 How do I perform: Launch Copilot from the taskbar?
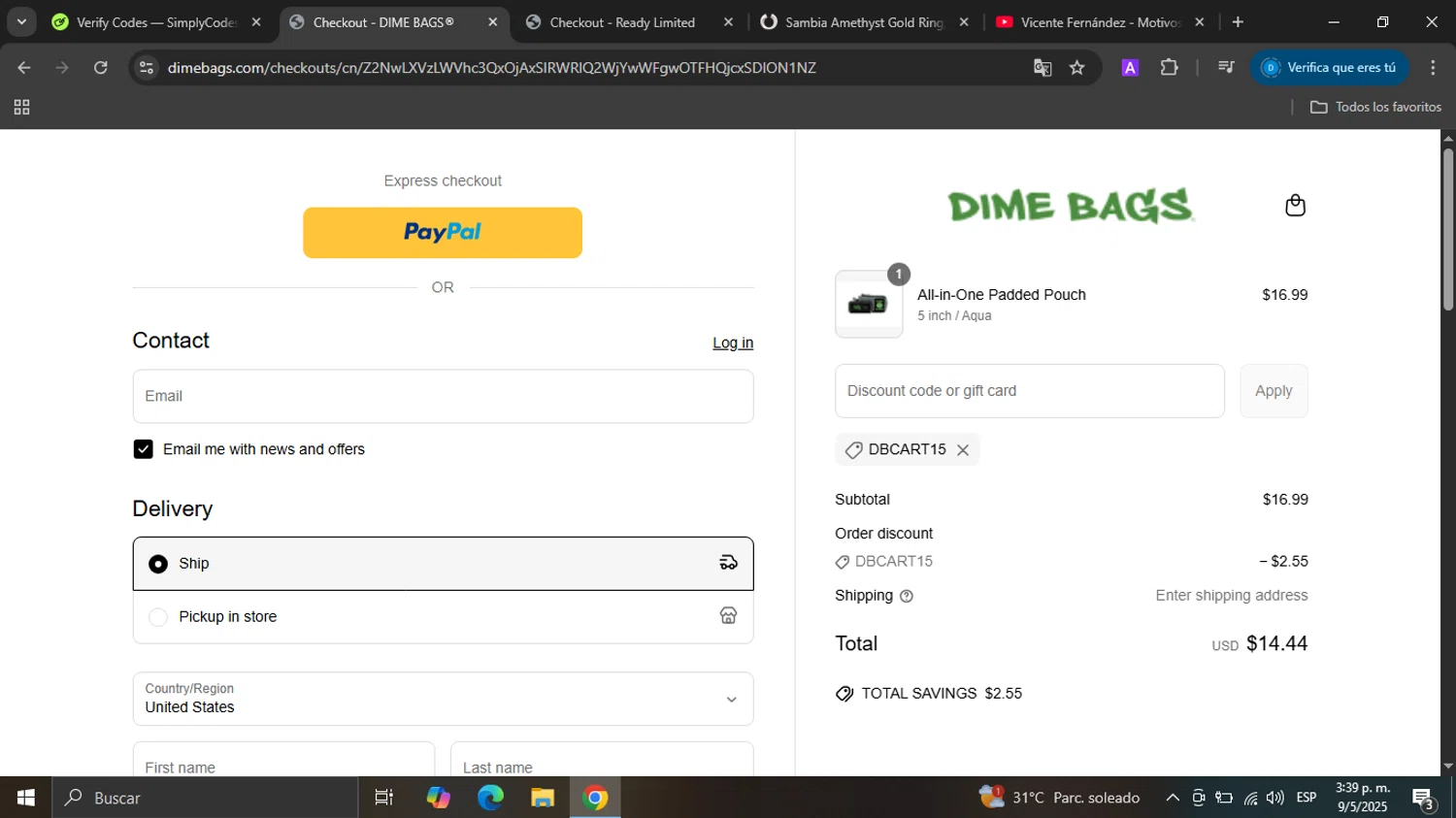pos(438,798)
